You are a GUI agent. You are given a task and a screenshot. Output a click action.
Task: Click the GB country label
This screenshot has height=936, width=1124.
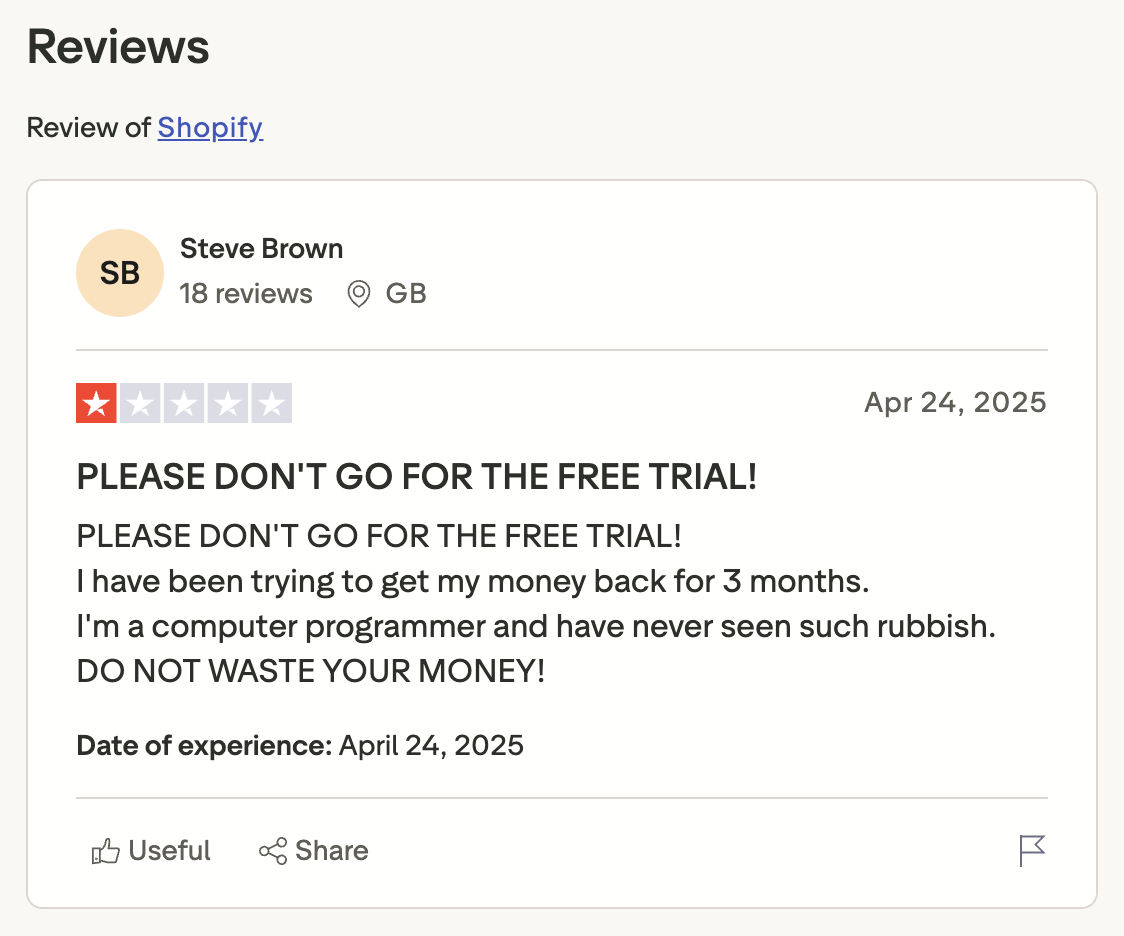406,294
